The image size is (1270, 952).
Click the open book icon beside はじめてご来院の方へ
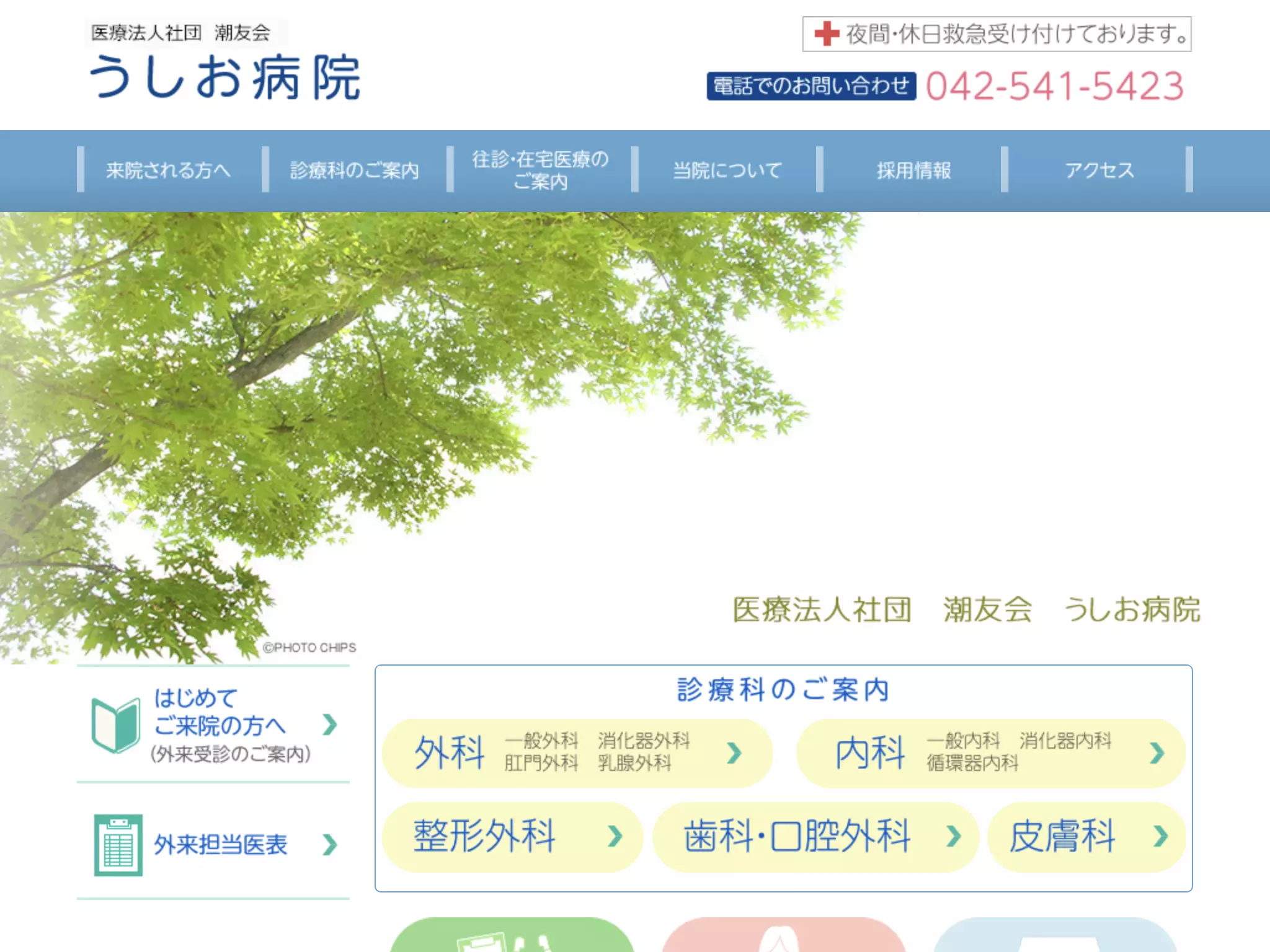click(115, 724)
